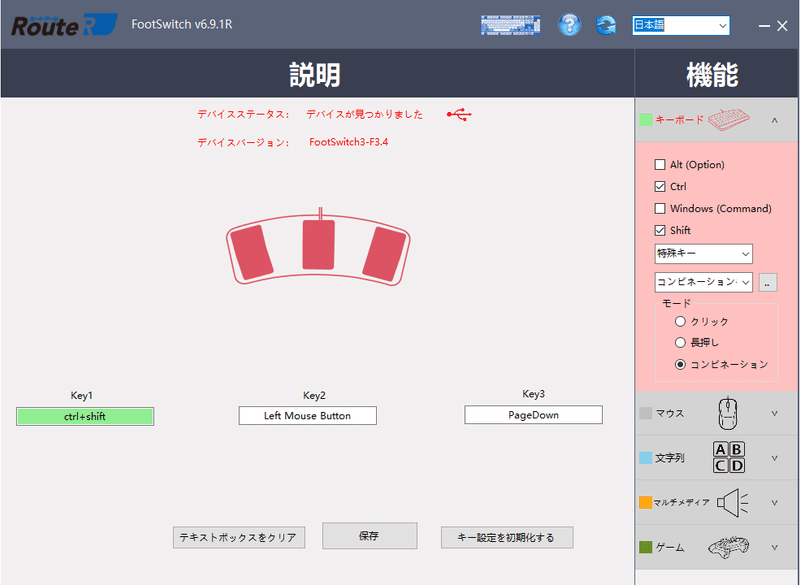
Task: Click the gamepad icon for ゲーム
Action: (729, 547)
